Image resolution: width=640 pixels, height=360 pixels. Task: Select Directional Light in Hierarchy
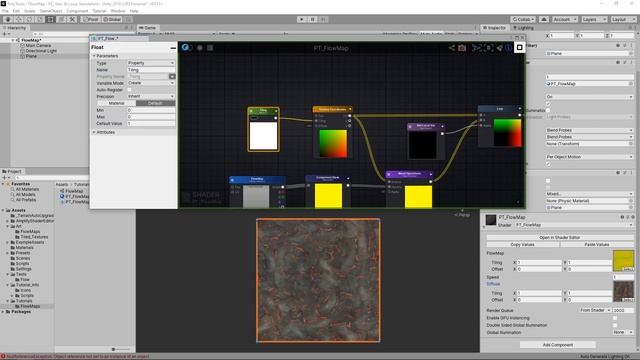tap(41, 51)
